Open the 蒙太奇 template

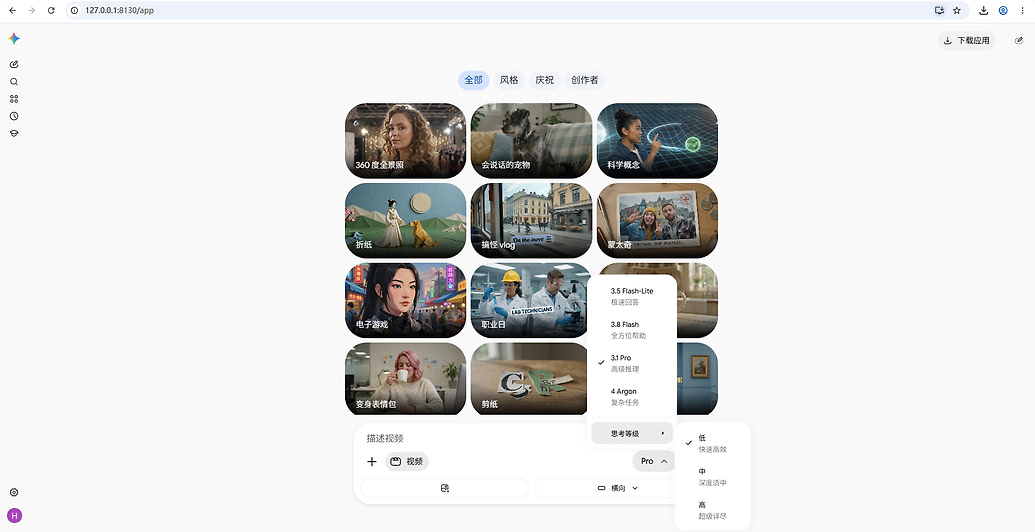click(657, 220)
